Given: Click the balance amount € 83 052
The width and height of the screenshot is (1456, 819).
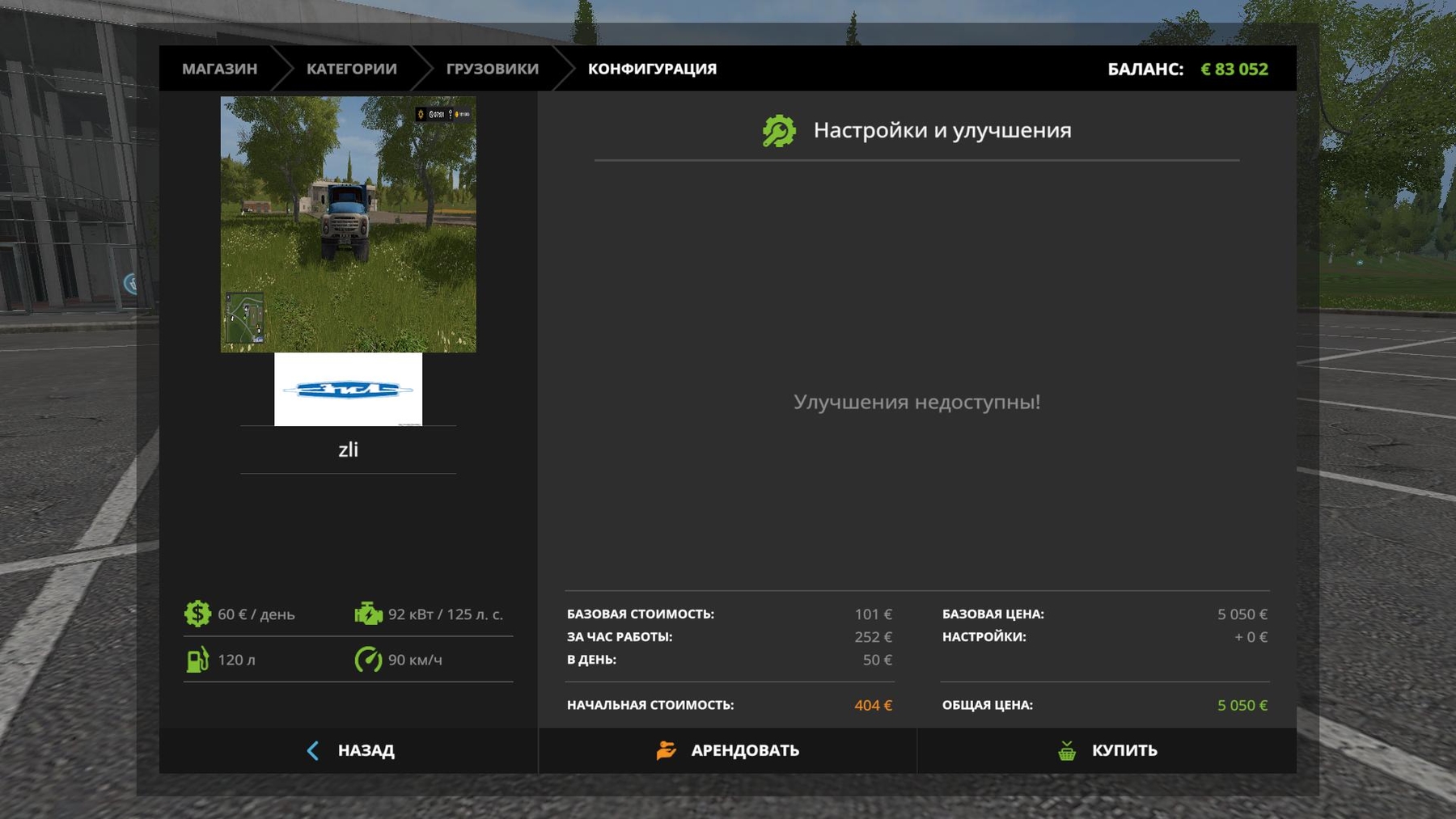Looking at the screenshot, I should coord(1234,70).
